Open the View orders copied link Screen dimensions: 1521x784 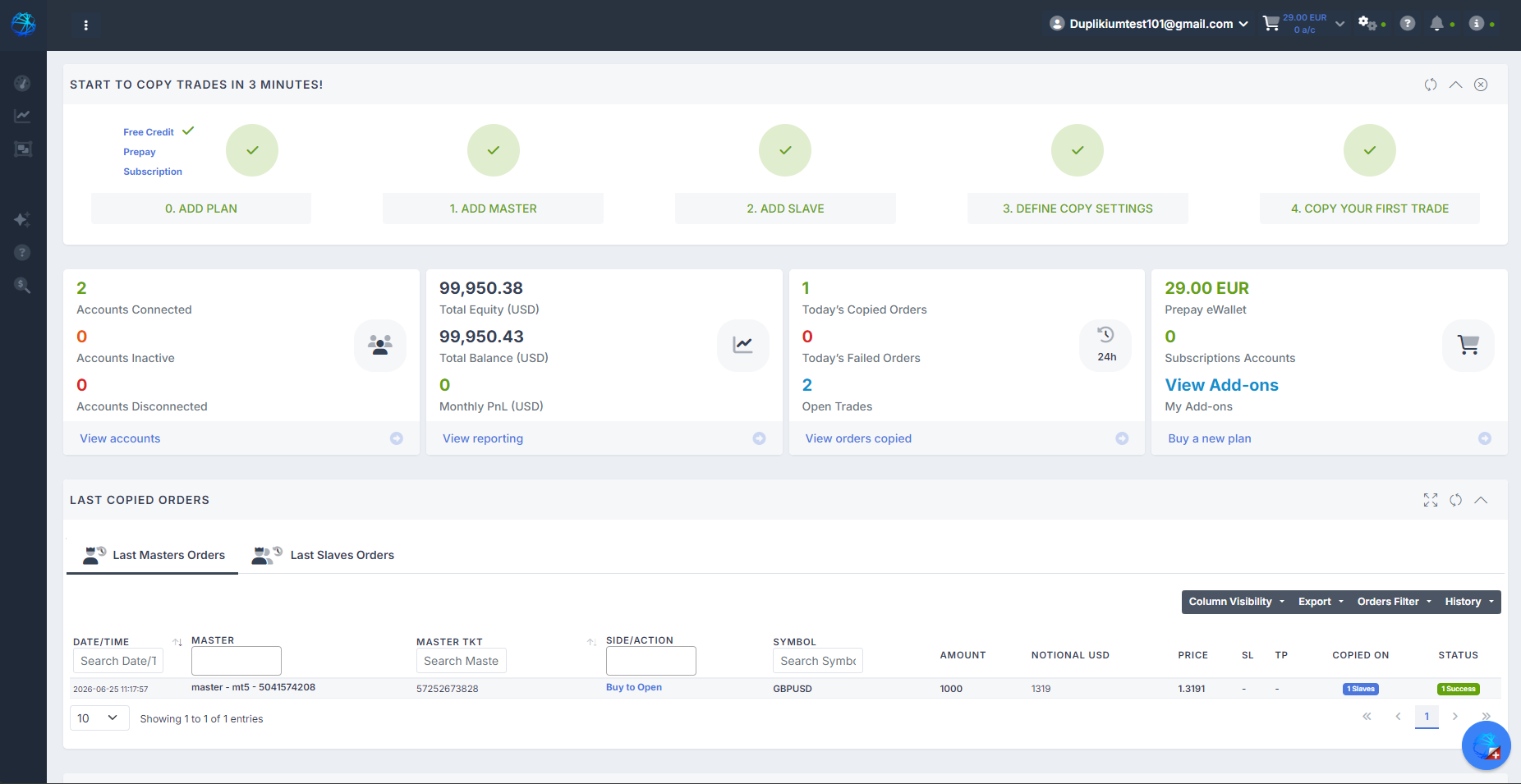[x=858, y=438]
